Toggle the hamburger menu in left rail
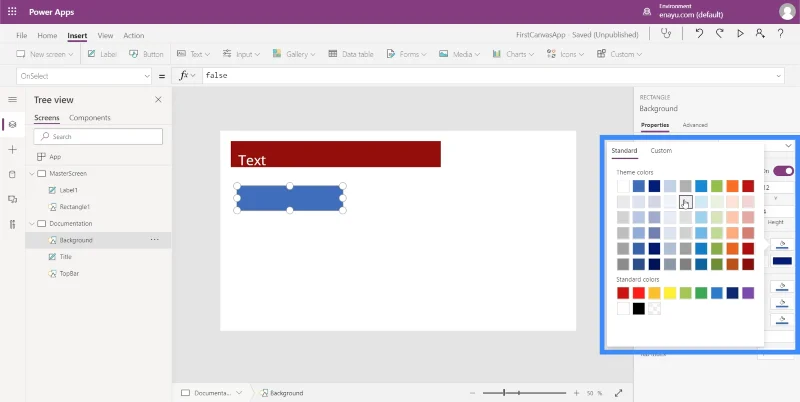Image resolution: width=800 pixels, height=402 pixels. point(13,99)
